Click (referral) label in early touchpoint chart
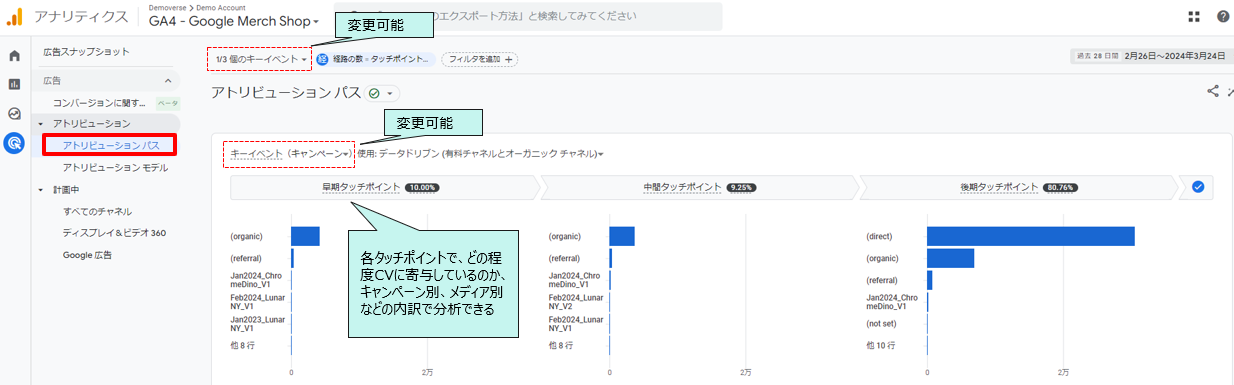 [x=246, y=258]
